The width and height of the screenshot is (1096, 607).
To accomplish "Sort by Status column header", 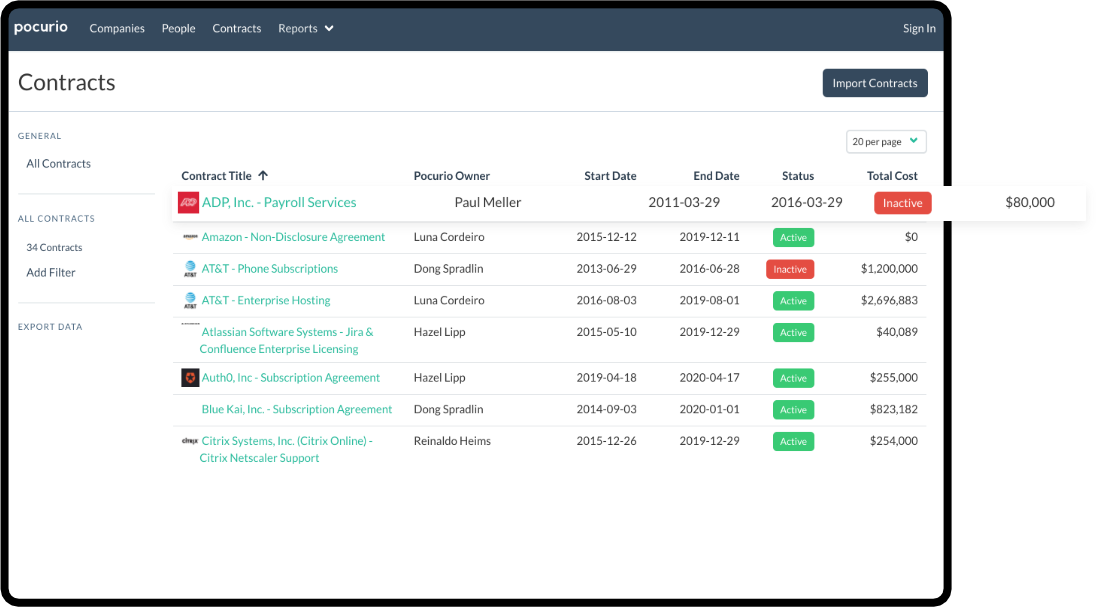I will [798, 176].
